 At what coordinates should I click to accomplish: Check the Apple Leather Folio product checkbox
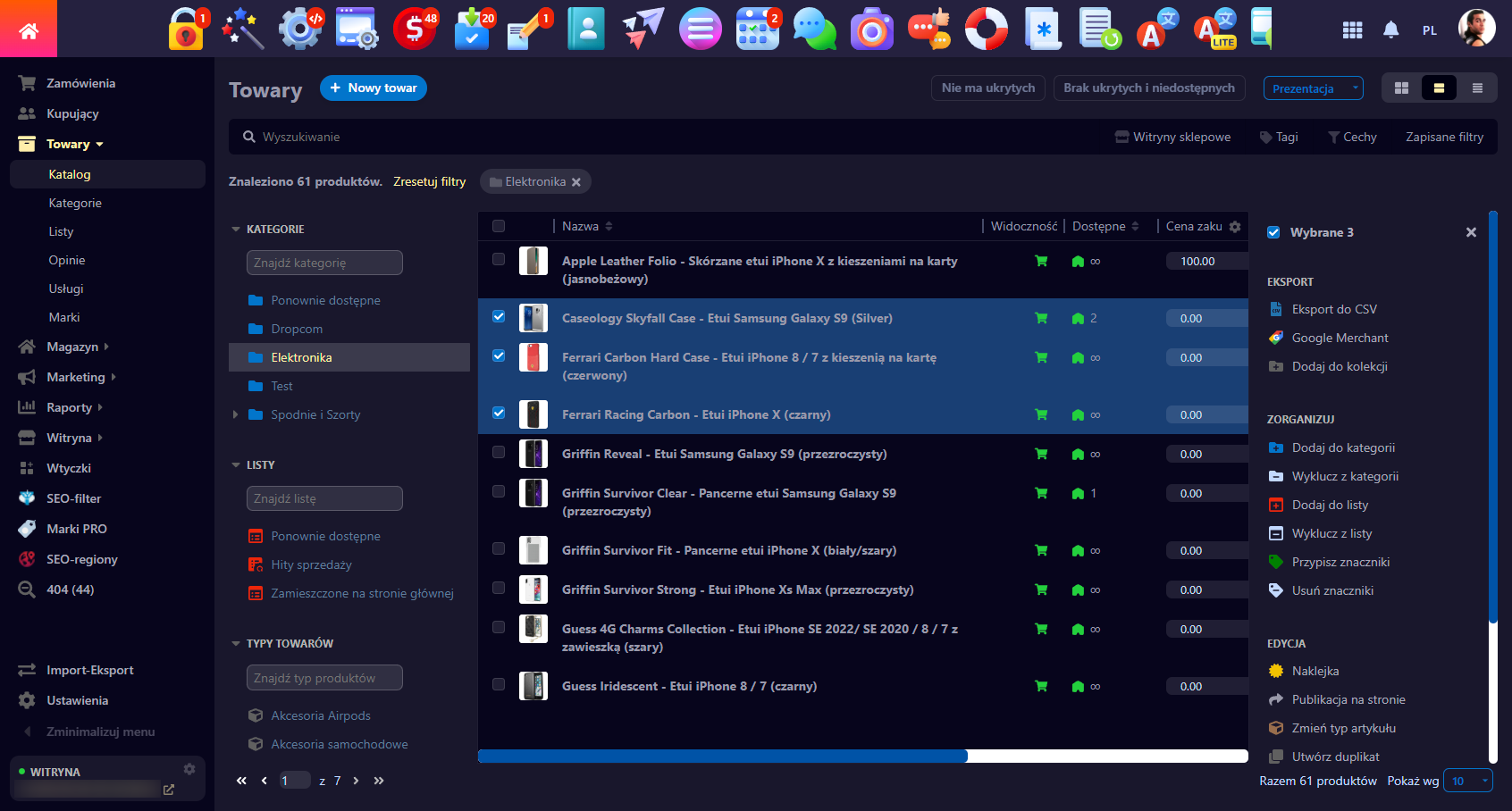pos(499,259)
